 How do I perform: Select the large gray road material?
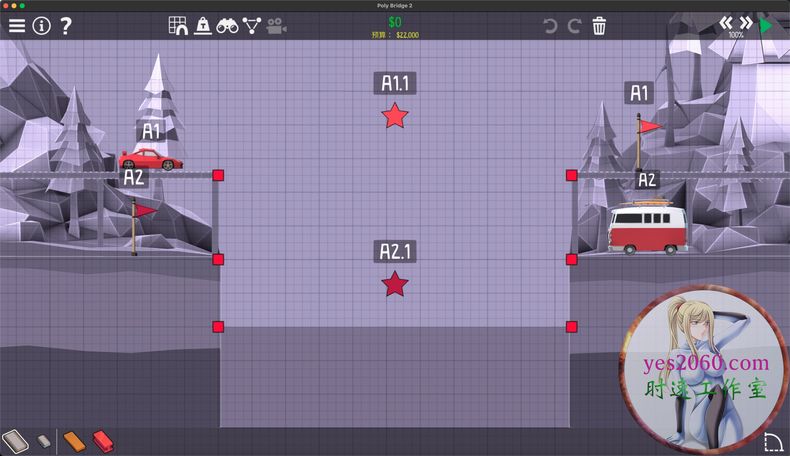pos(16,440)
